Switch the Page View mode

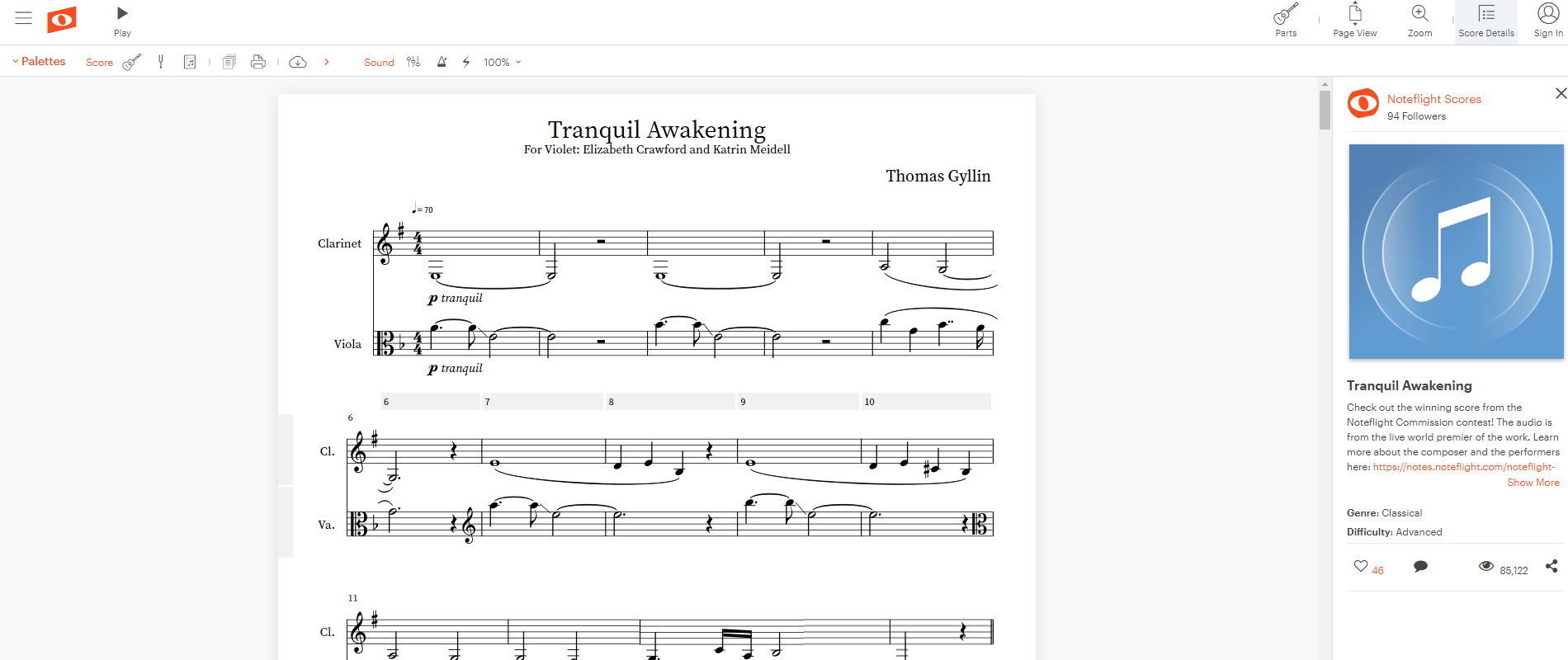tap(1355, 21)
